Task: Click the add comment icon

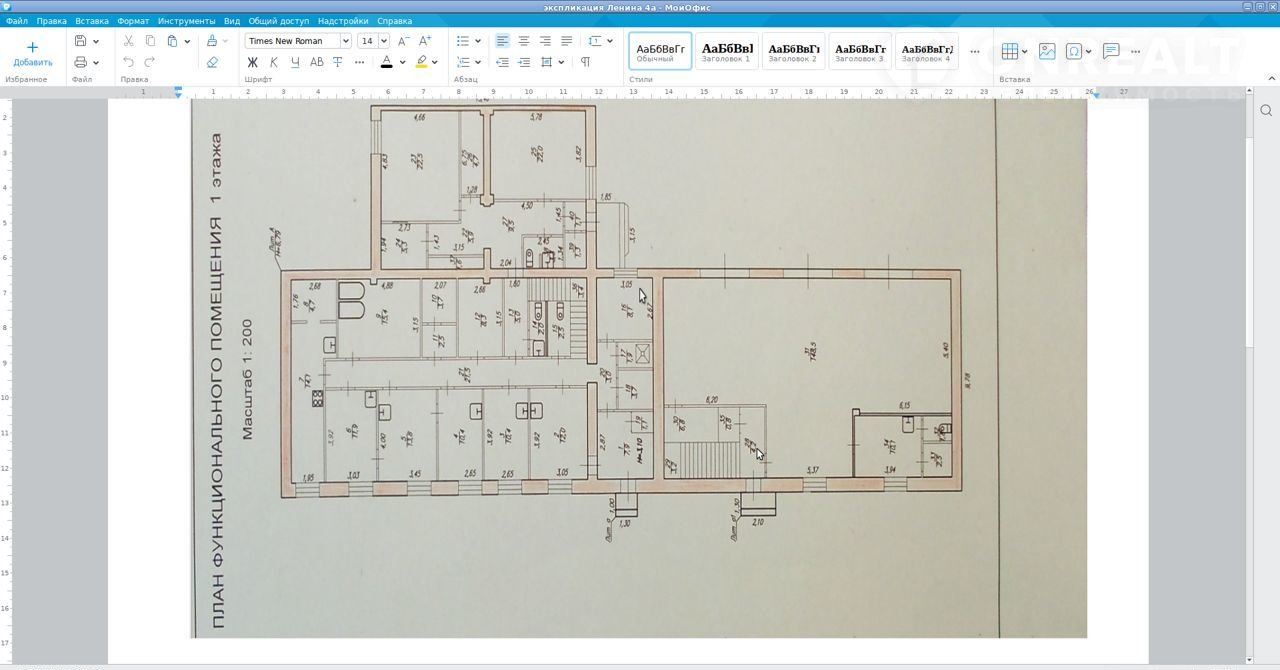Action: click(1111, 51)
